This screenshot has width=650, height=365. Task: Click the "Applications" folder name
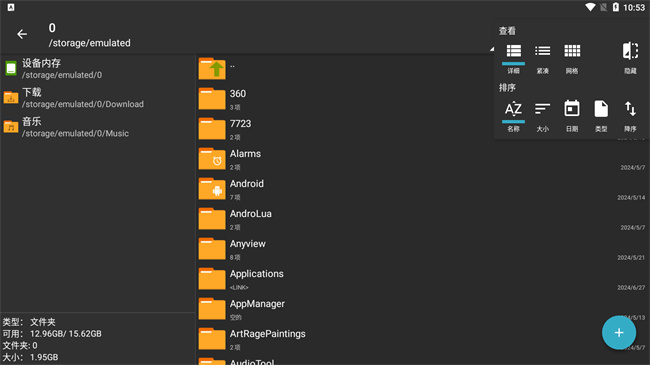[x=257, y=274]
